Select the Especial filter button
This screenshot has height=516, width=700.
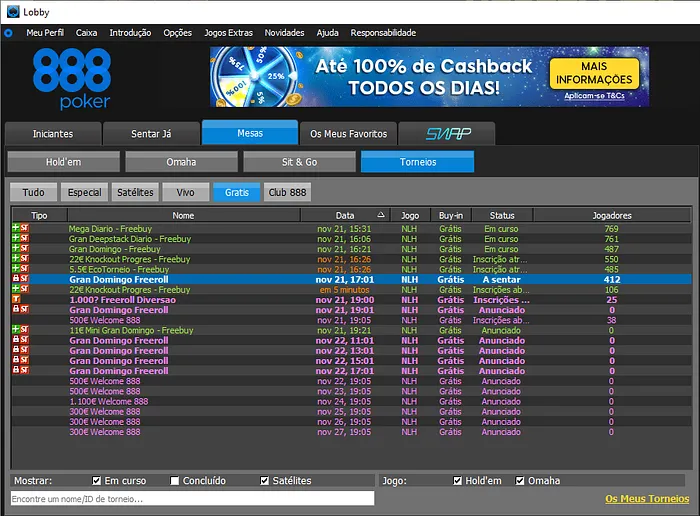84,192
